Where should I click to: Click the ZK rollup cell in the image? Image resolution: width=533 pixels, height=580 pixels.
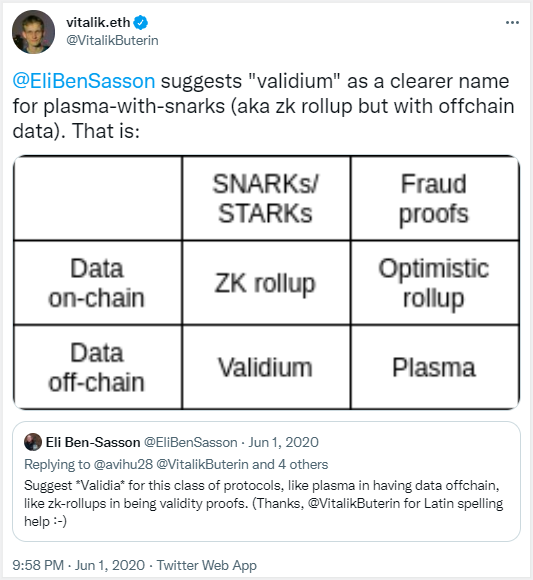(266, 283)
